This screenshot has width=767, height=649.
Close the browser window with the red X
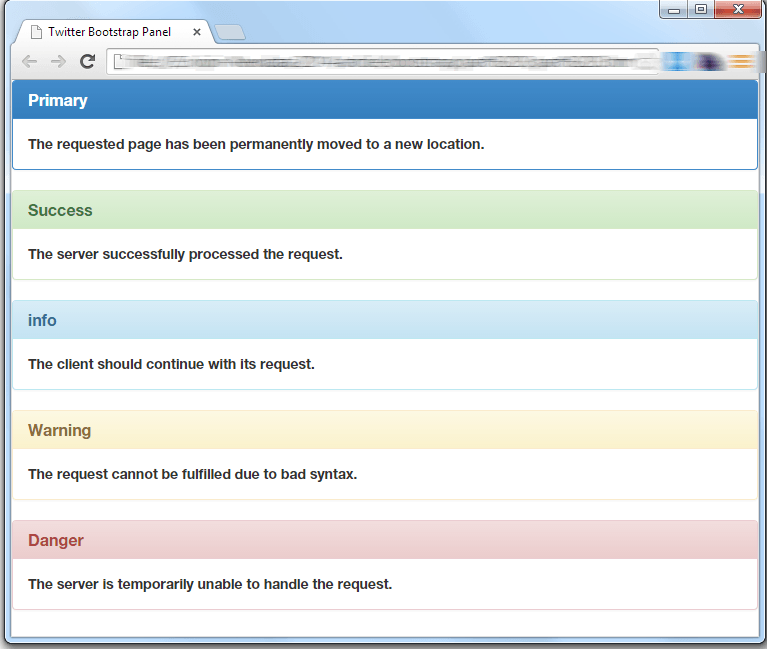(738, 9)
